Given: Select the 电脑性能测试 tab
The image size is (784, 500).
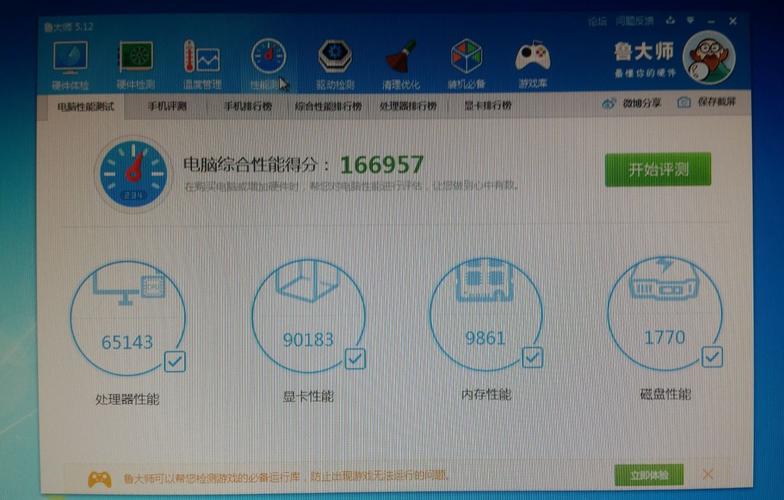Looking at the screenshot, I should pos(86,106).
